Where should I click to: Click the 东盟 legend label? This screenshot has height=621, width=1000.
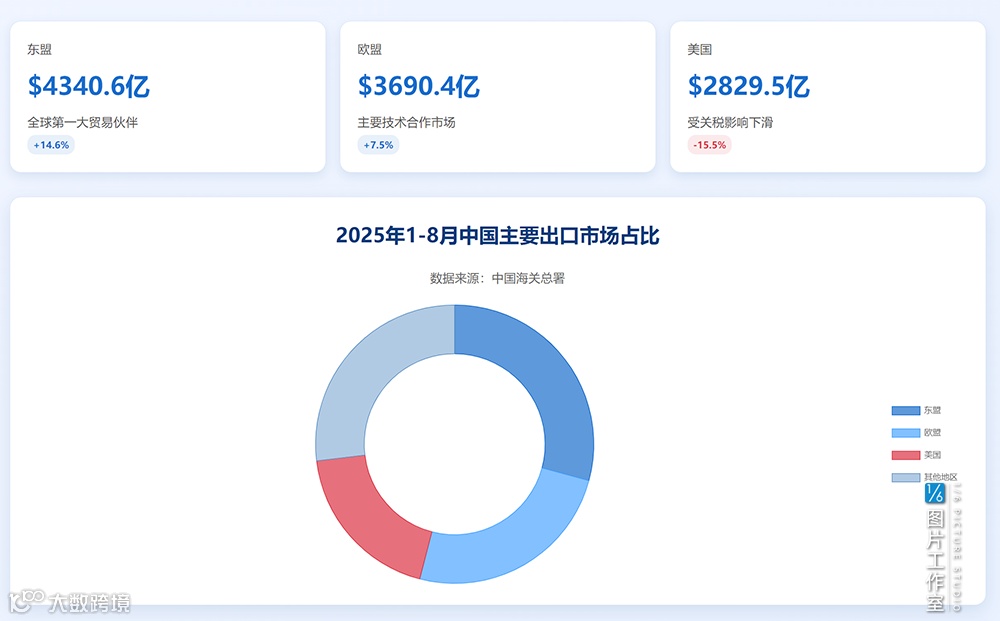(932, 411)
